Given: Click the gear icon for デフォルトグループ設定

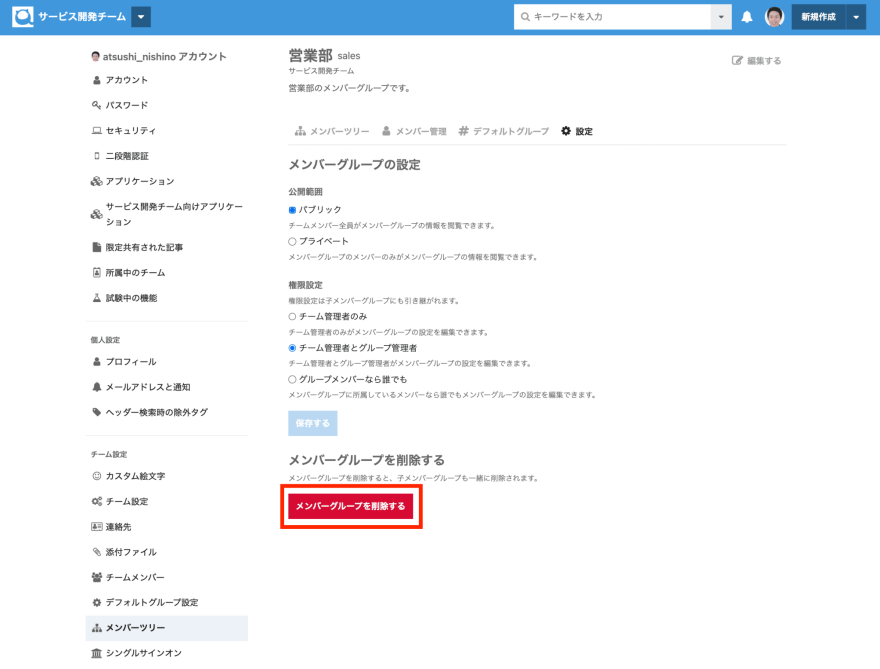Looking at the screenshot, I should [x=97, y=602].
